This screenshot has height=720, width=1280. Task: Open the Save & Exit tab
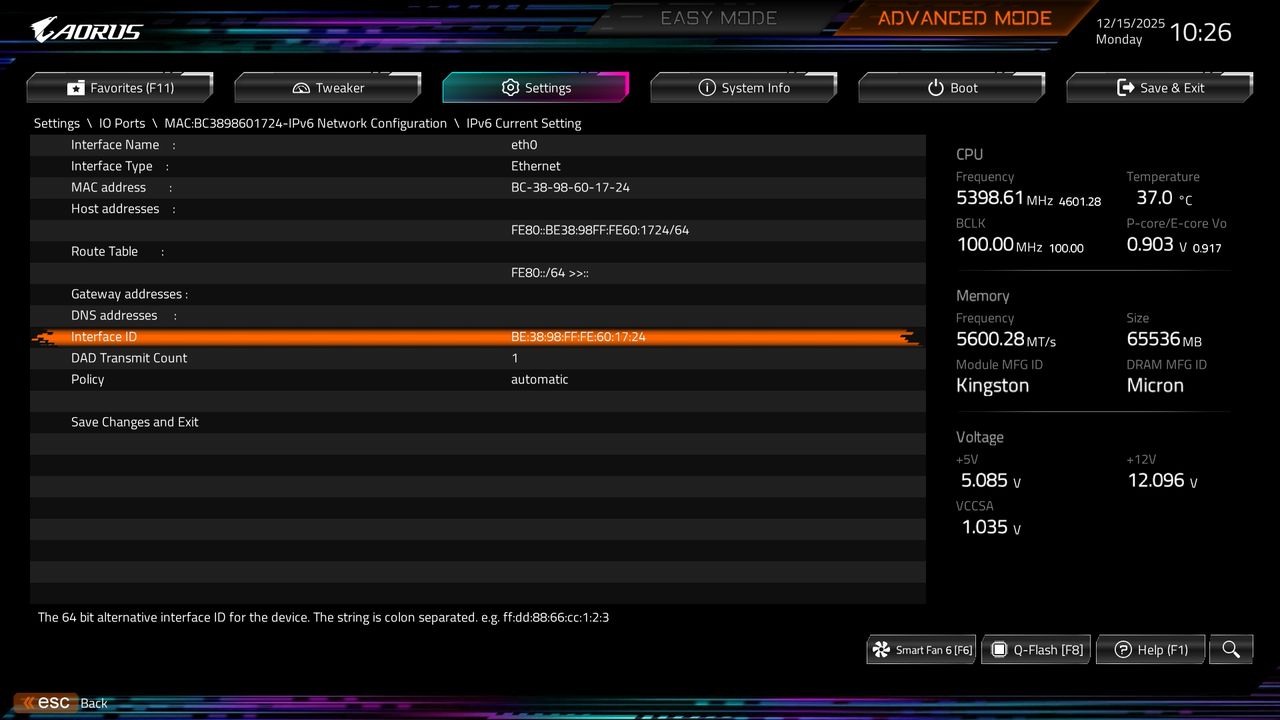[1160, 88]
